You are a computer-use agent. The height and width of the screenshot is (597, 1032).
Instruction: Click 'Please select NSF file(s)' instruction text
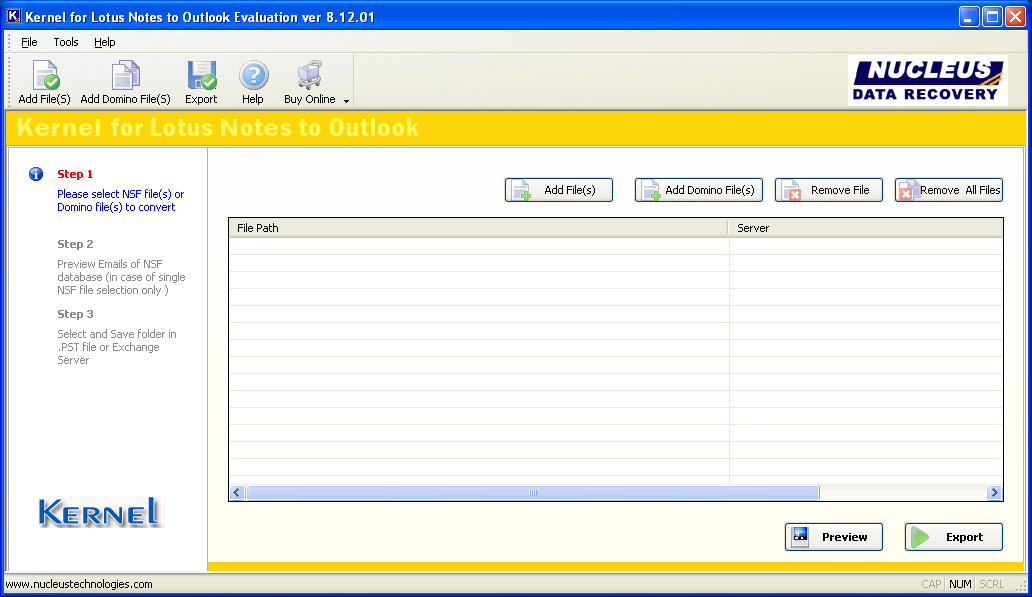120,201
